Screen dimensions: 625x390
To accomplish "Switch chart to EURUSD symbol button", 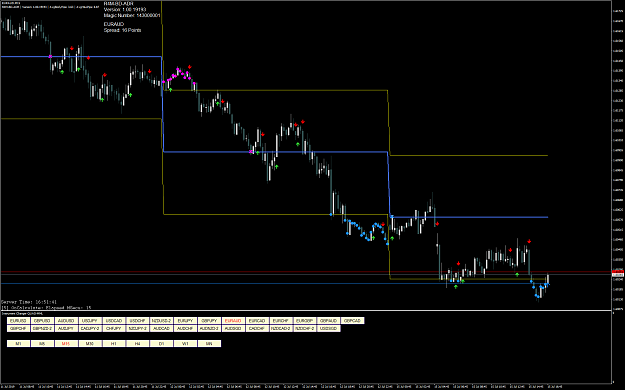I will point(18,321).
